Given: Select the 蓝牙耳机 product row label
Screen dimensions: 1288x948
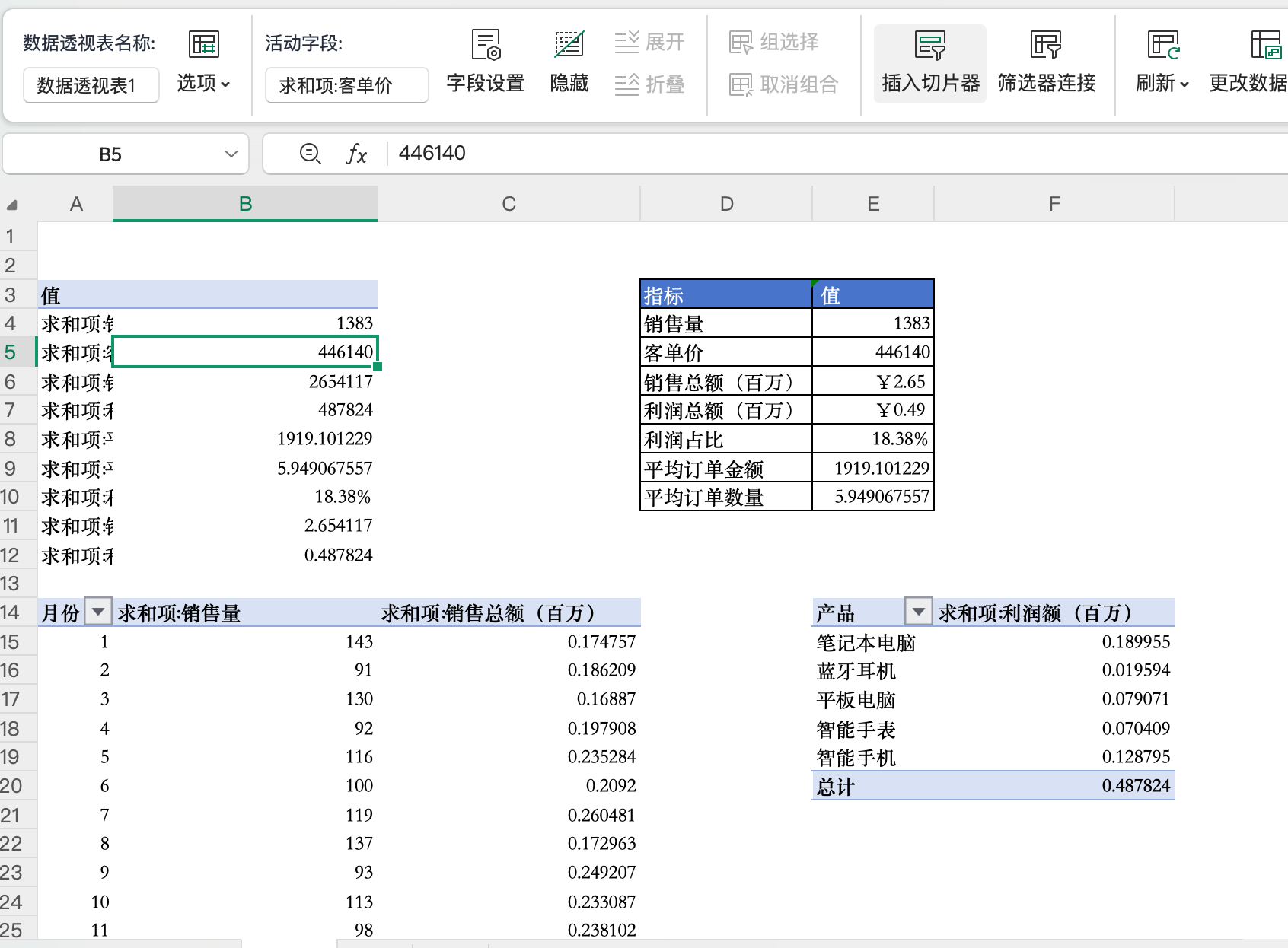Looking at the screenshot, I should tap(873, 670).
